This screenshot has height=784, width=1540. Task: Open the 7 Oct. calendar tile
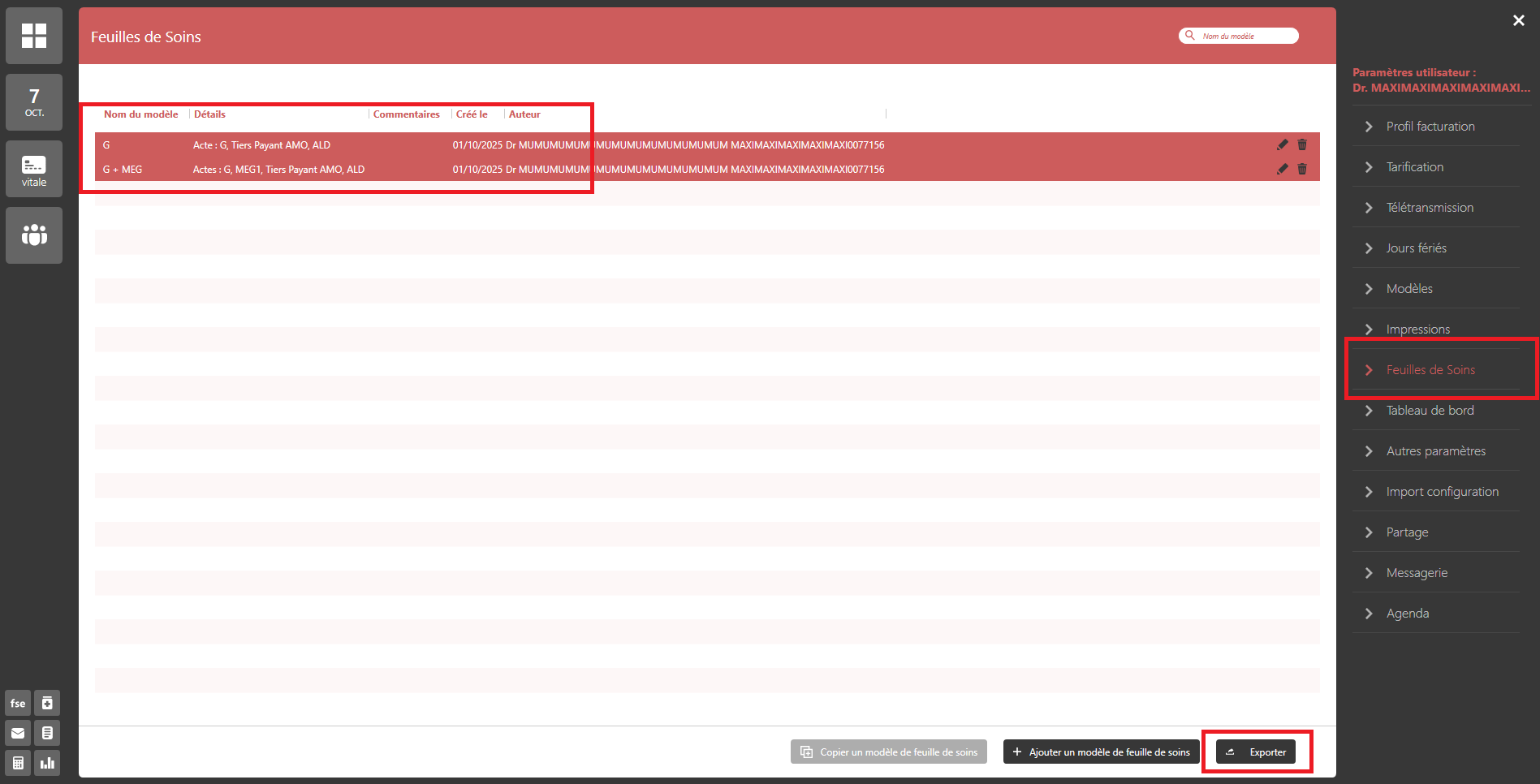click(x=34, y=102)
